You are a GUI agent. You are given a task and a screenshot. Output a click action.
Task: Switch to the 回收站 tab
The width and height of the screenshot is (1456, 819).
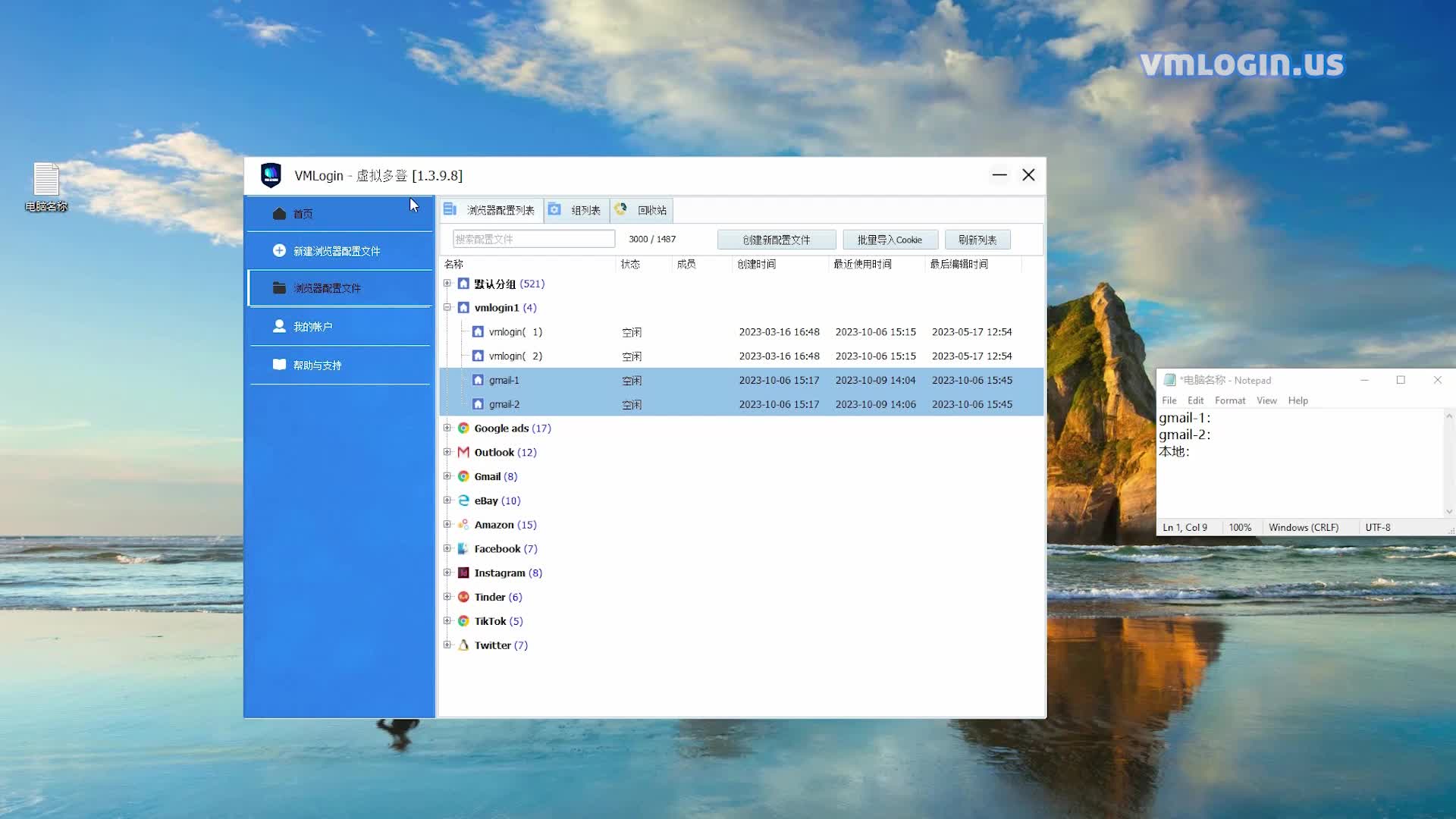coord(642,210)
